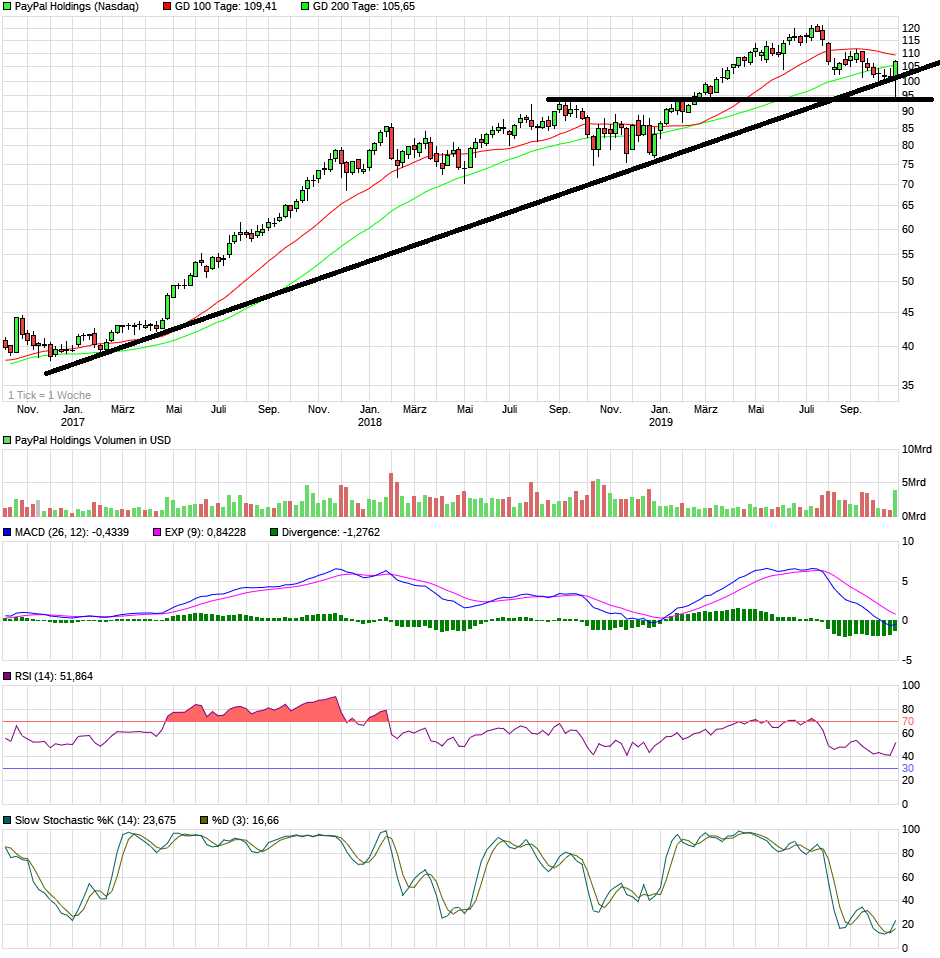Click the teal Slow Stochastic %K swatch

pos(7,820)
